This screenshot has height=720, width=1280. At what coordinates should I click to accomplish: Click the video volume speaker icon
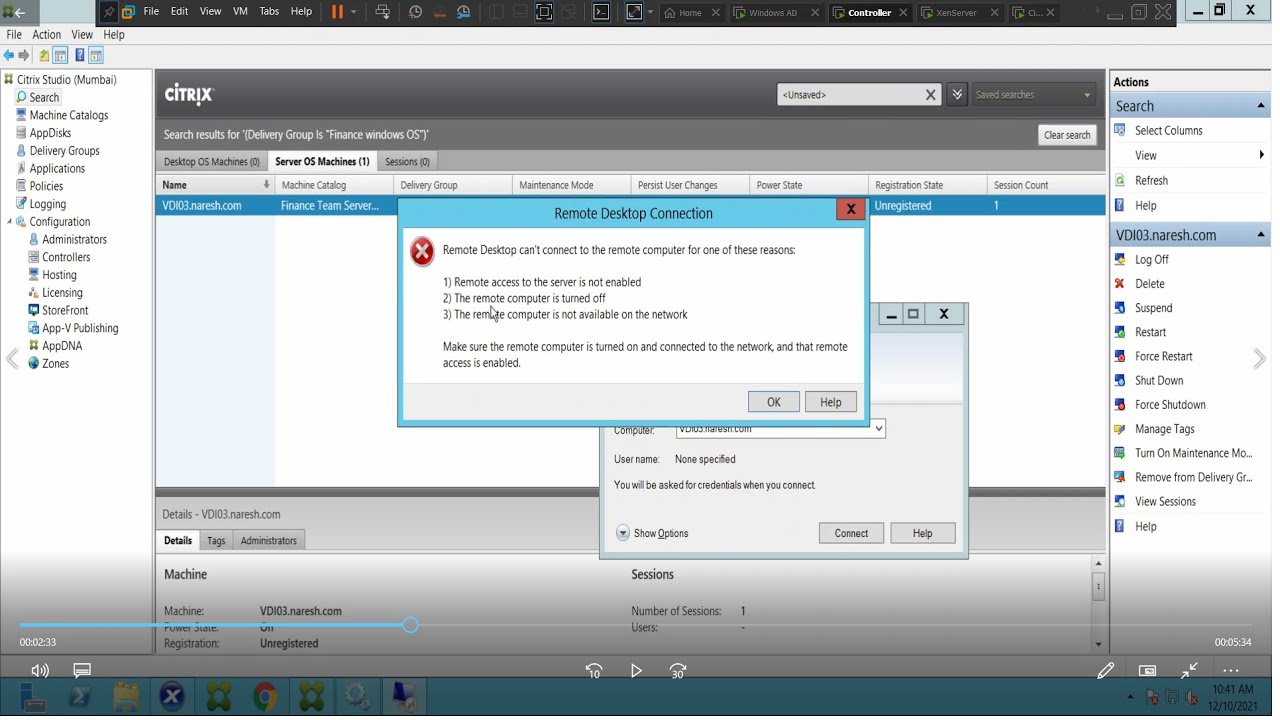tap(40, 671)
